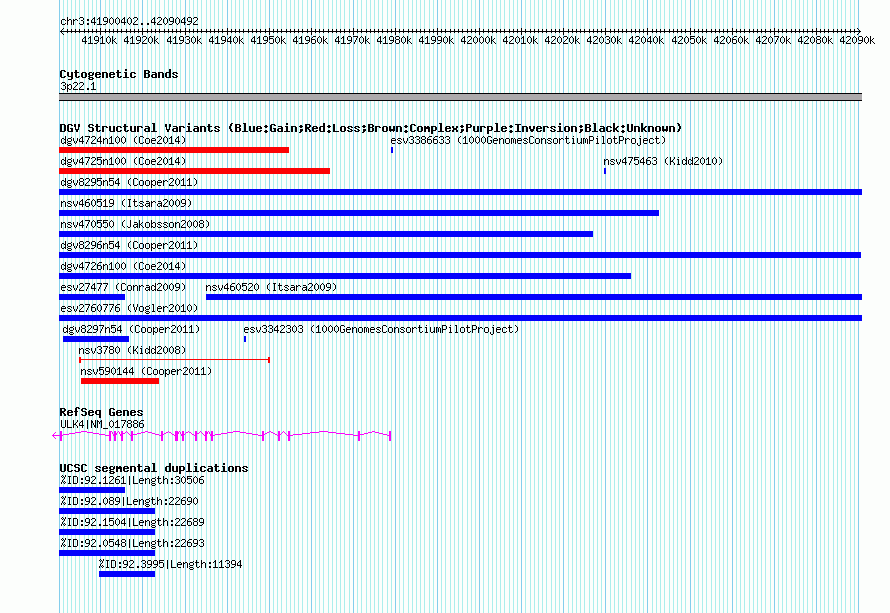
Task: Select the esv3386633 small blue variant marker
Action: click(x=392, y=150)
